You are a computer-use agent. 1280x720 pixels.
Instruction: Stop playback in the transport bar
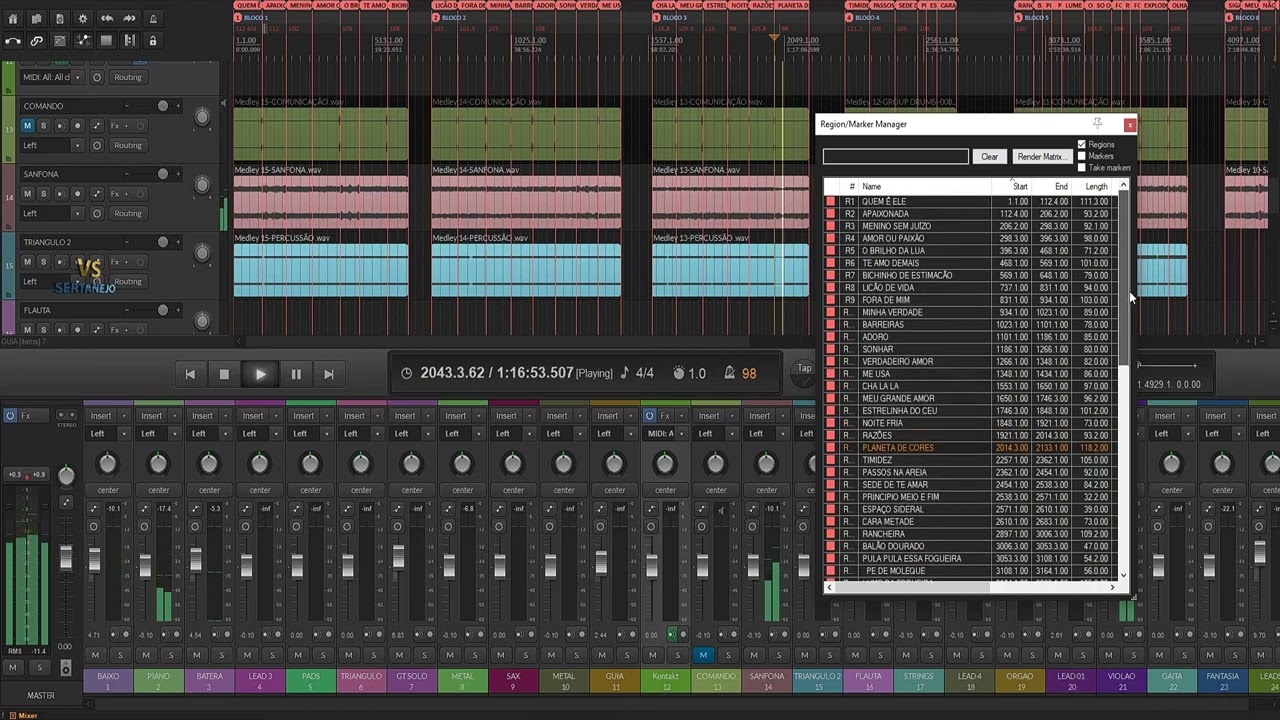click(x=224, y=374)
